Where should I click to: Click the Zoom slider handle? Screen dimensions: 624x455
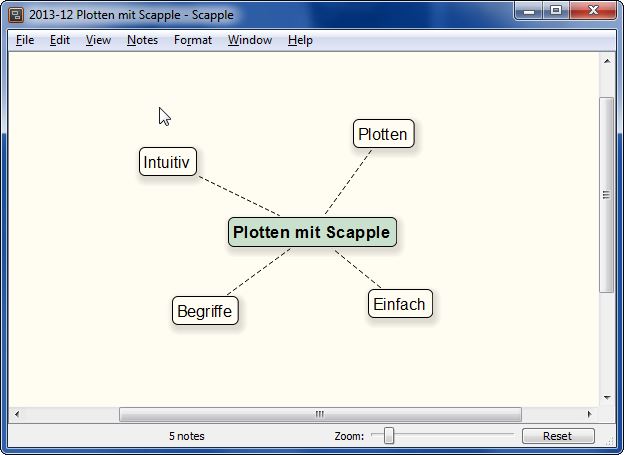pyautogui.click(x=389, y=436)
